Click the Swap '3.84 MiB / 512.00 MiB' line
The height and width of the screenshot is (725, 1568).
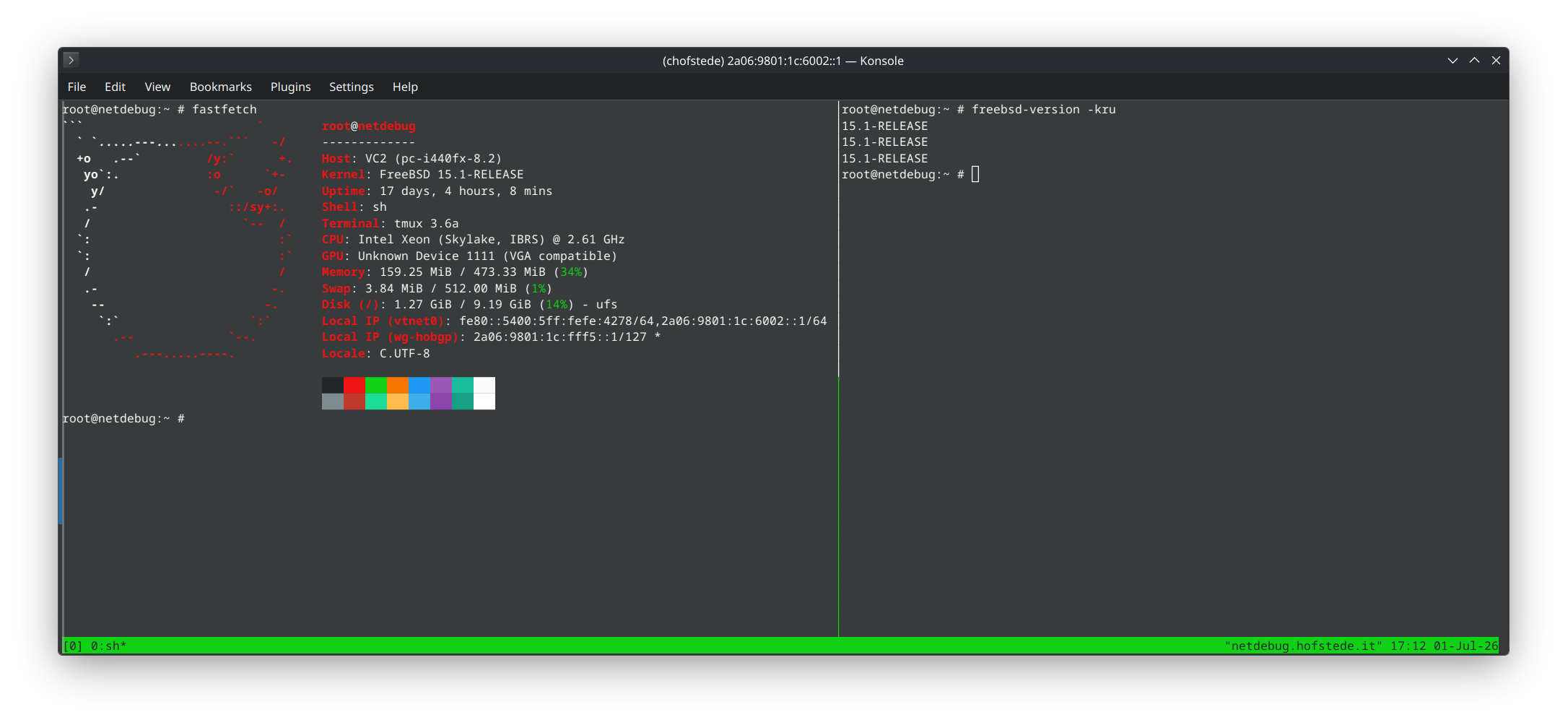(437, 288)
